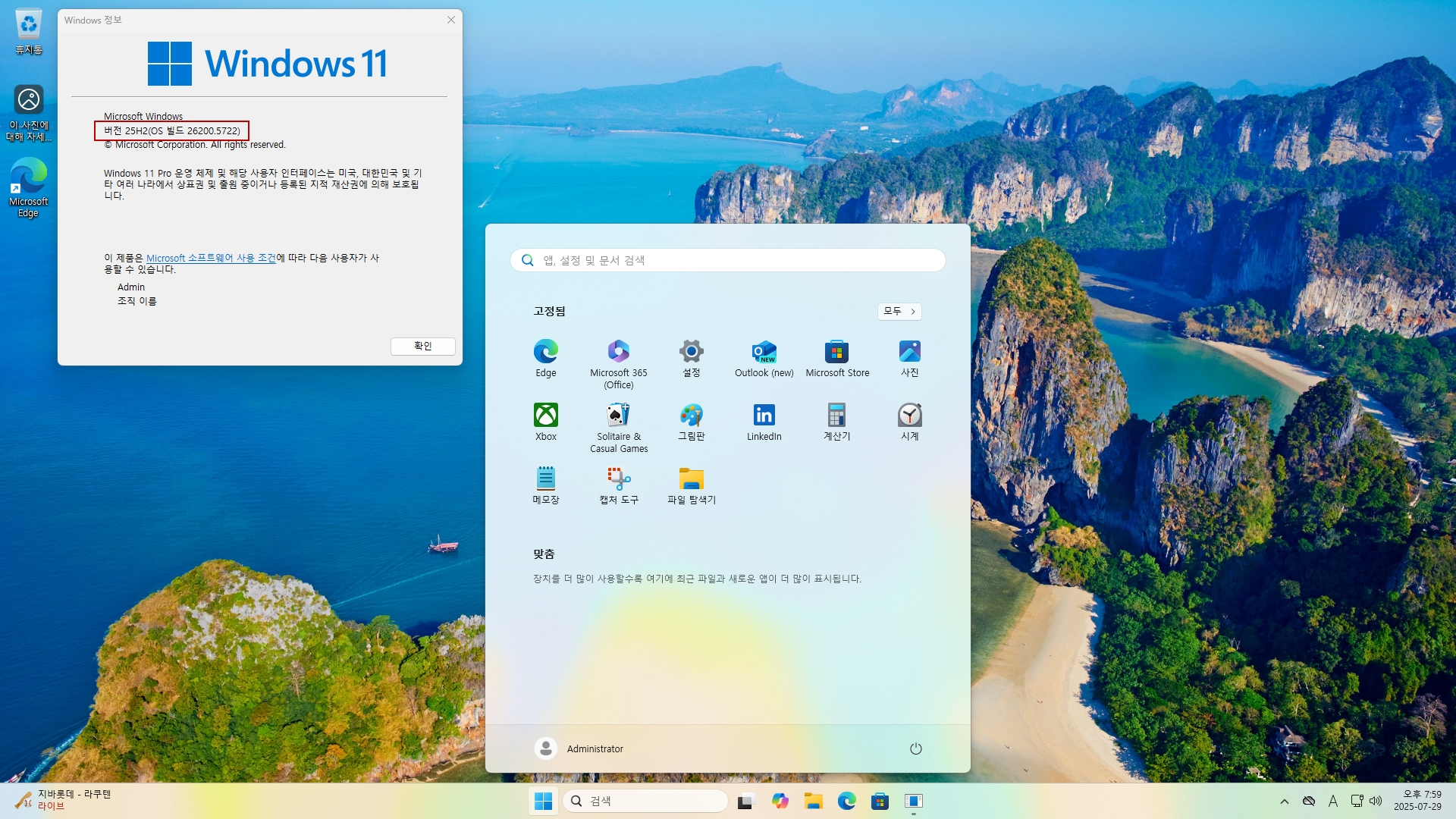This screenshot has height=819, width=1456.
Task: Open Copilot icon on taskbar
Action: pyautogui.click(x=780, y=801)
